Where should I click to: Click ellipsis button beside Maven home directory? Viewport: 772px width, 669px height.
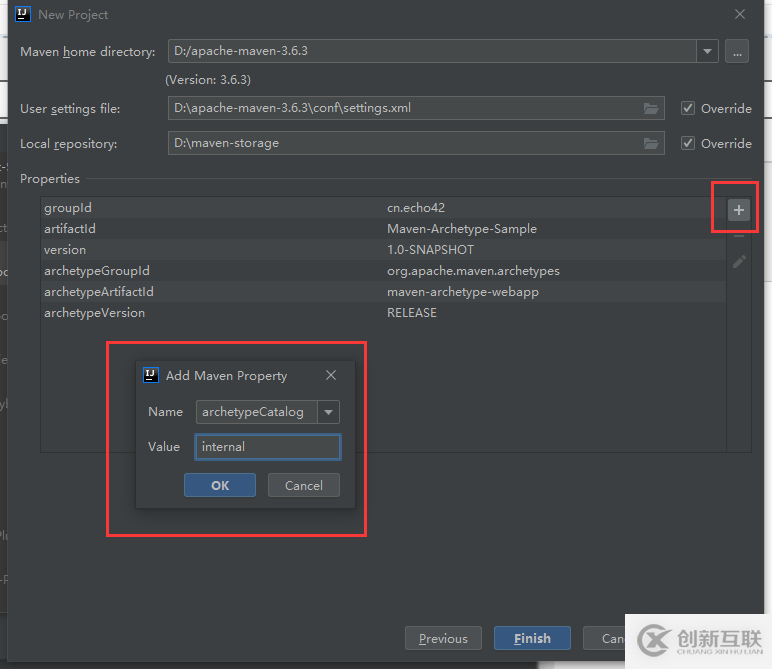point(737,51)
